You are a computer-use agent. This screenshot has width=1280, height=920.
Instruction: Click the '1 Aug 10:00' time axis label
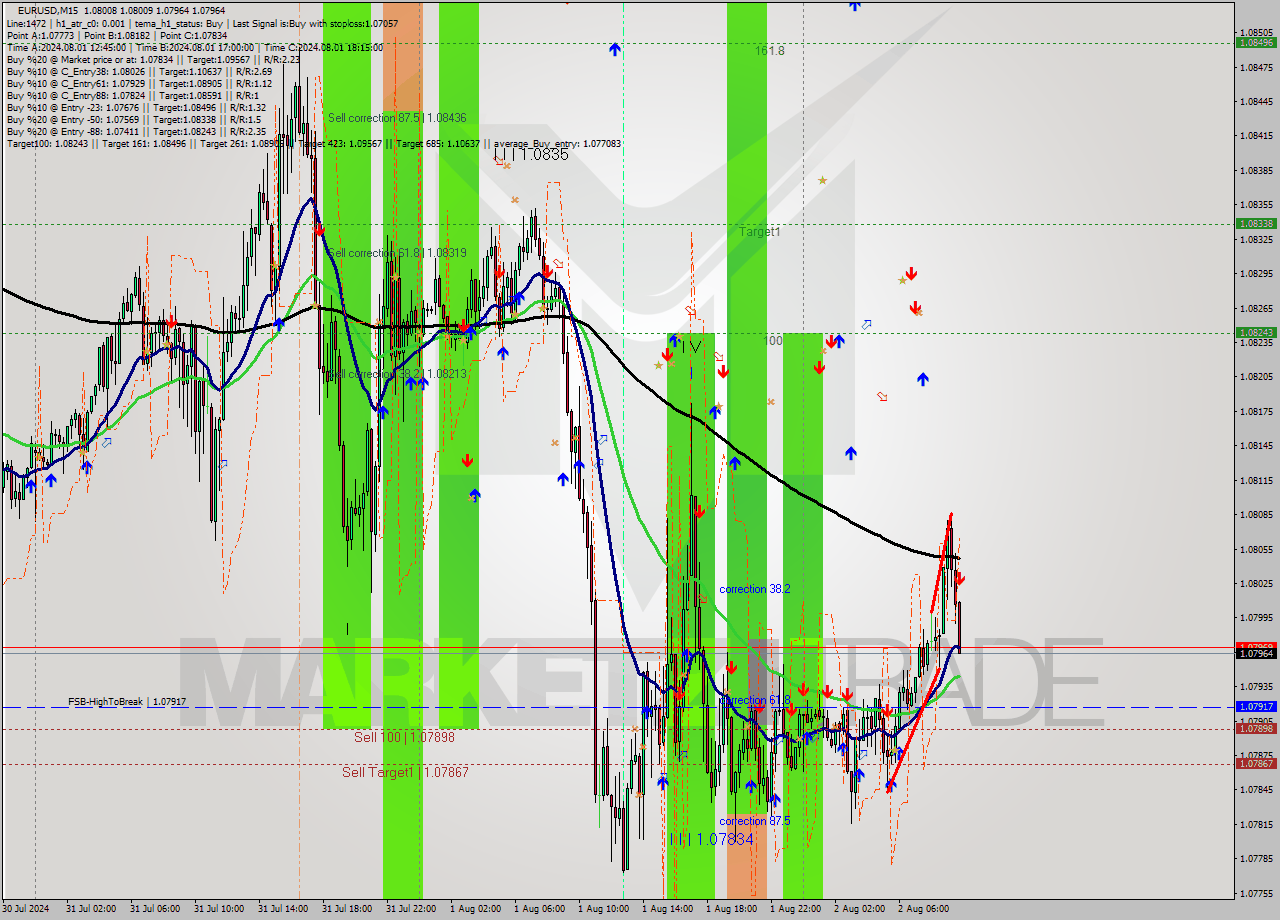[x=603, y=909]
